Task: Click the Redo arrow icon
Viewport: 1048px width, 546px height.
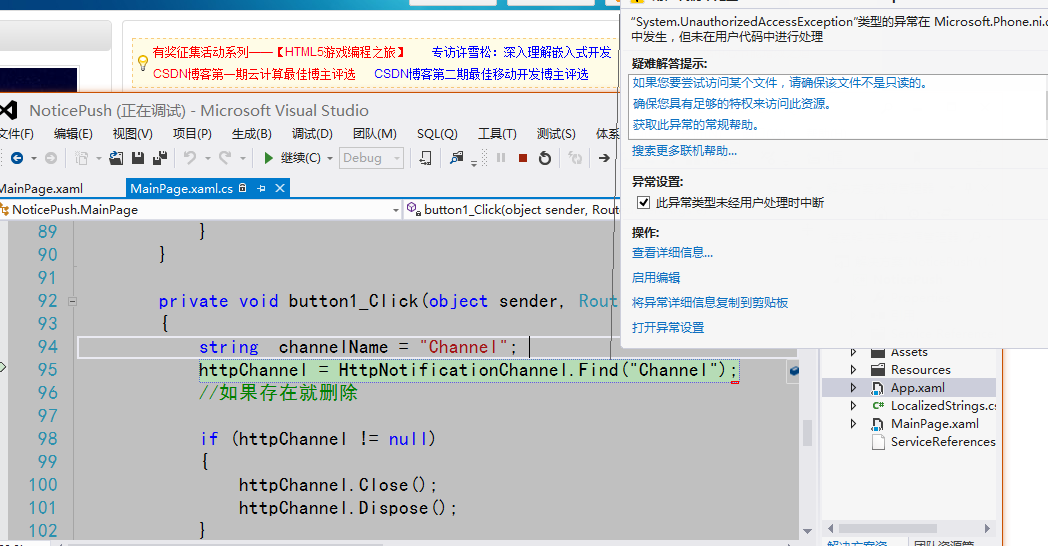Action: 225,158
